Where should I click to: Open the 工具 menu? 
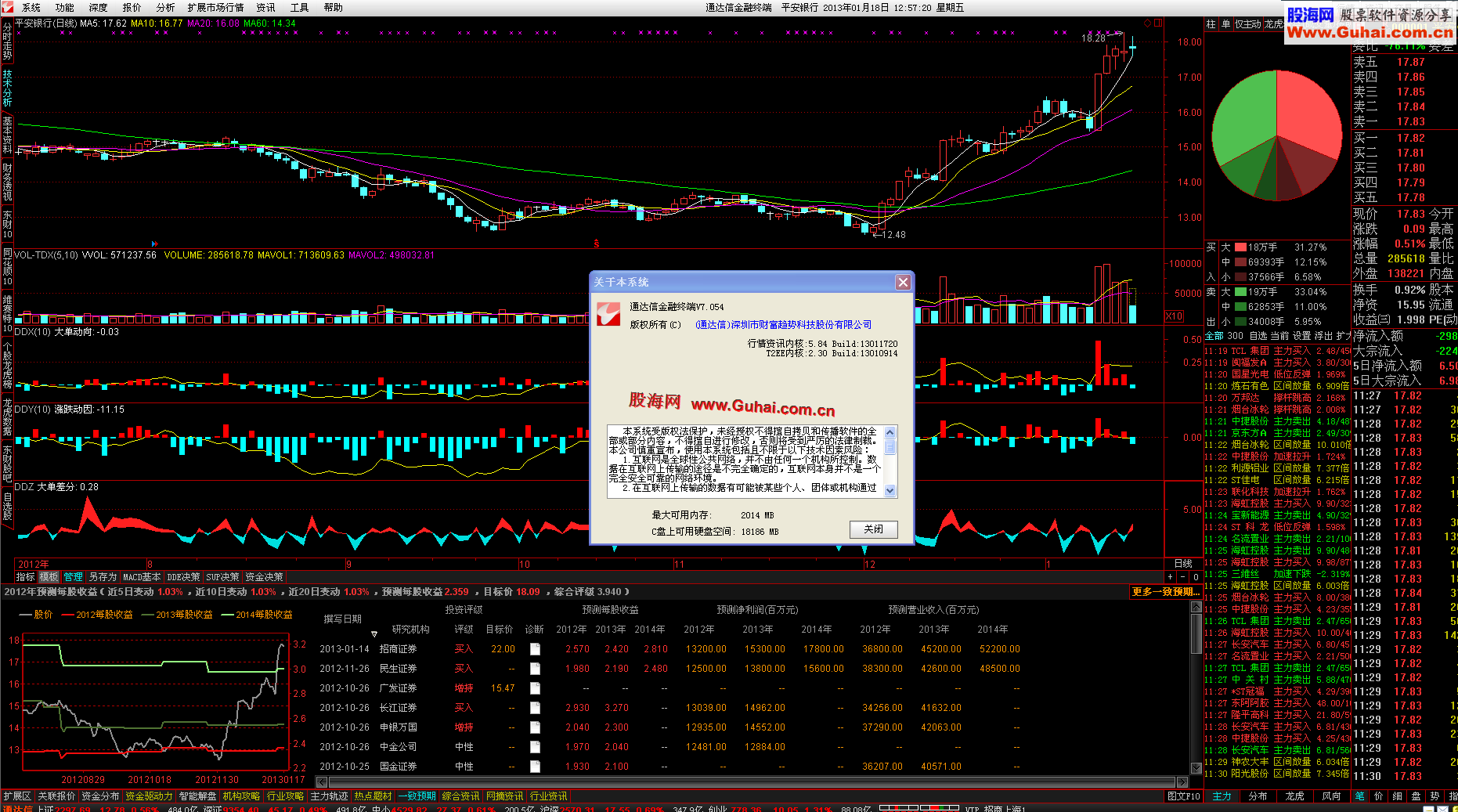(x=300, y=8)
